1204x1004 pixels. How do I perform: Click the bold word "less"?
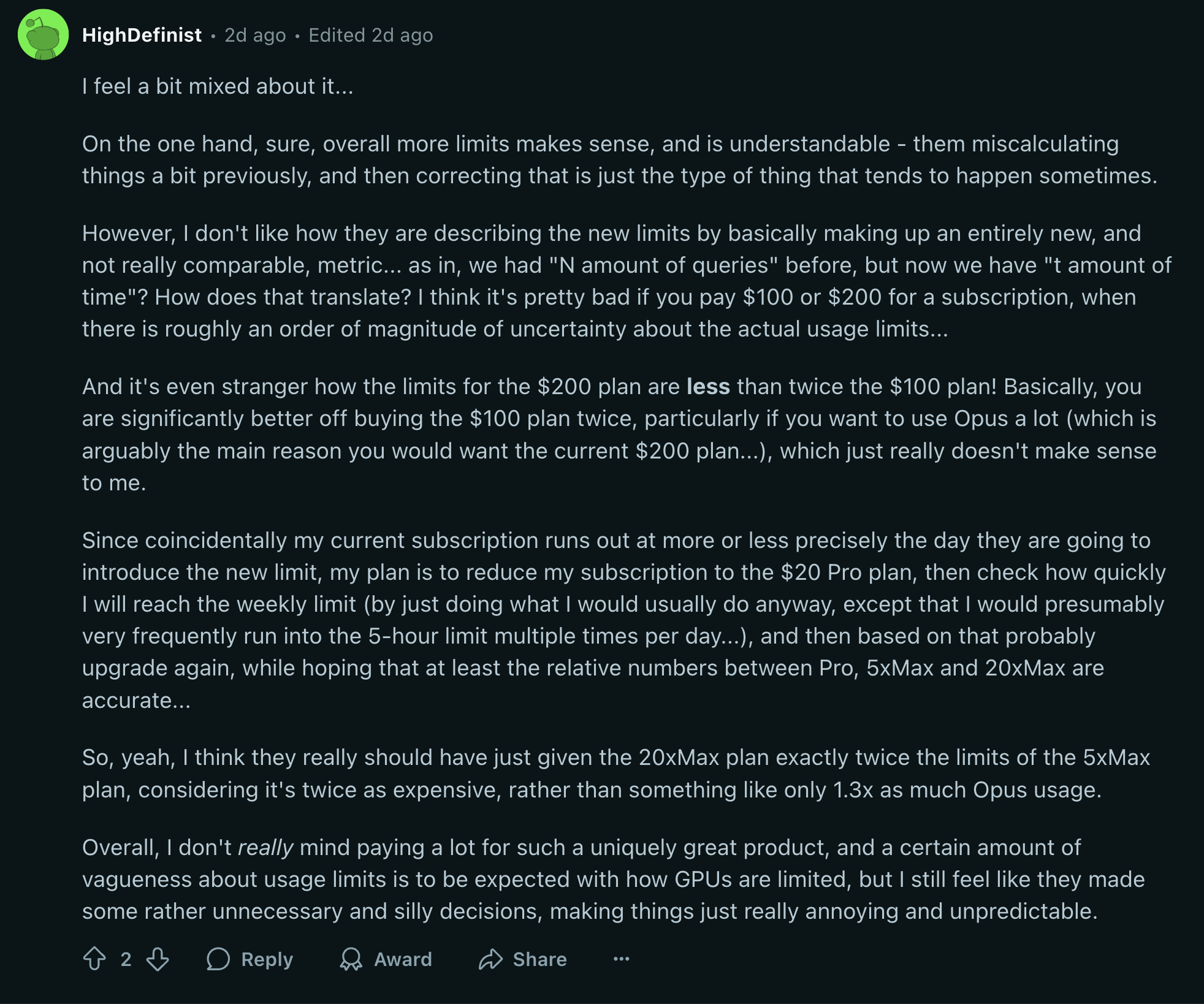(708, 387)
